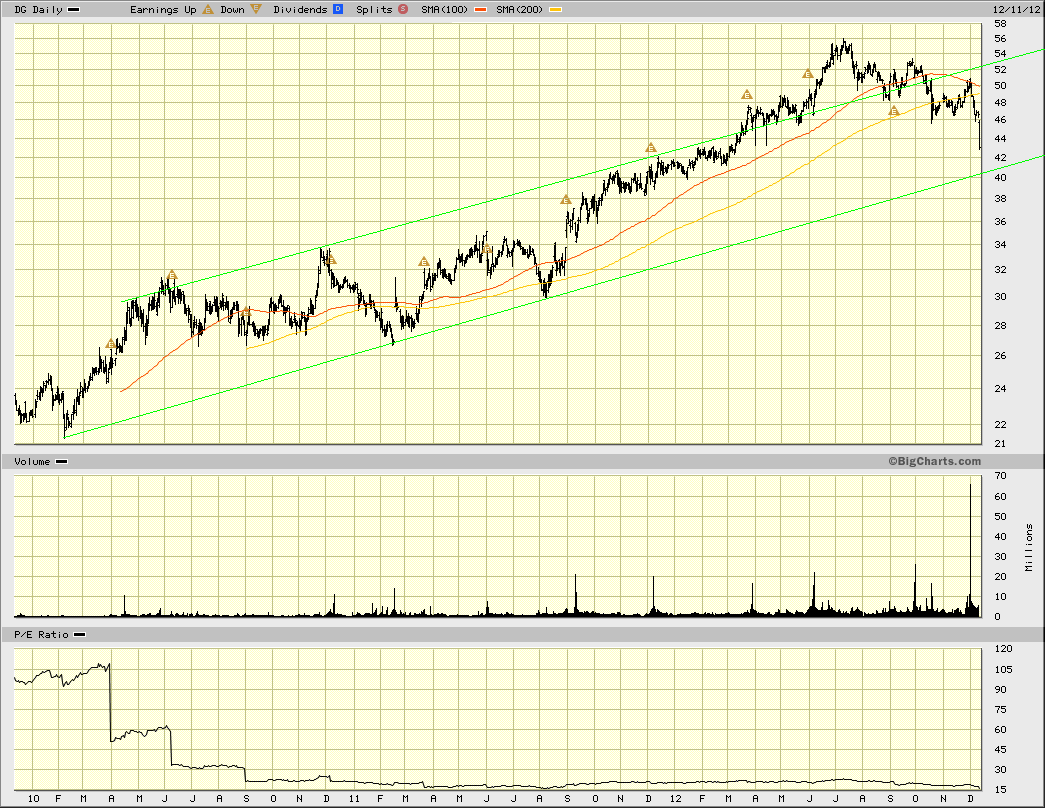Click earnings marker at September 2011 gap up
Viewport: 1045px width, 808px height.
pyautogui.click(x=566, y=199)
